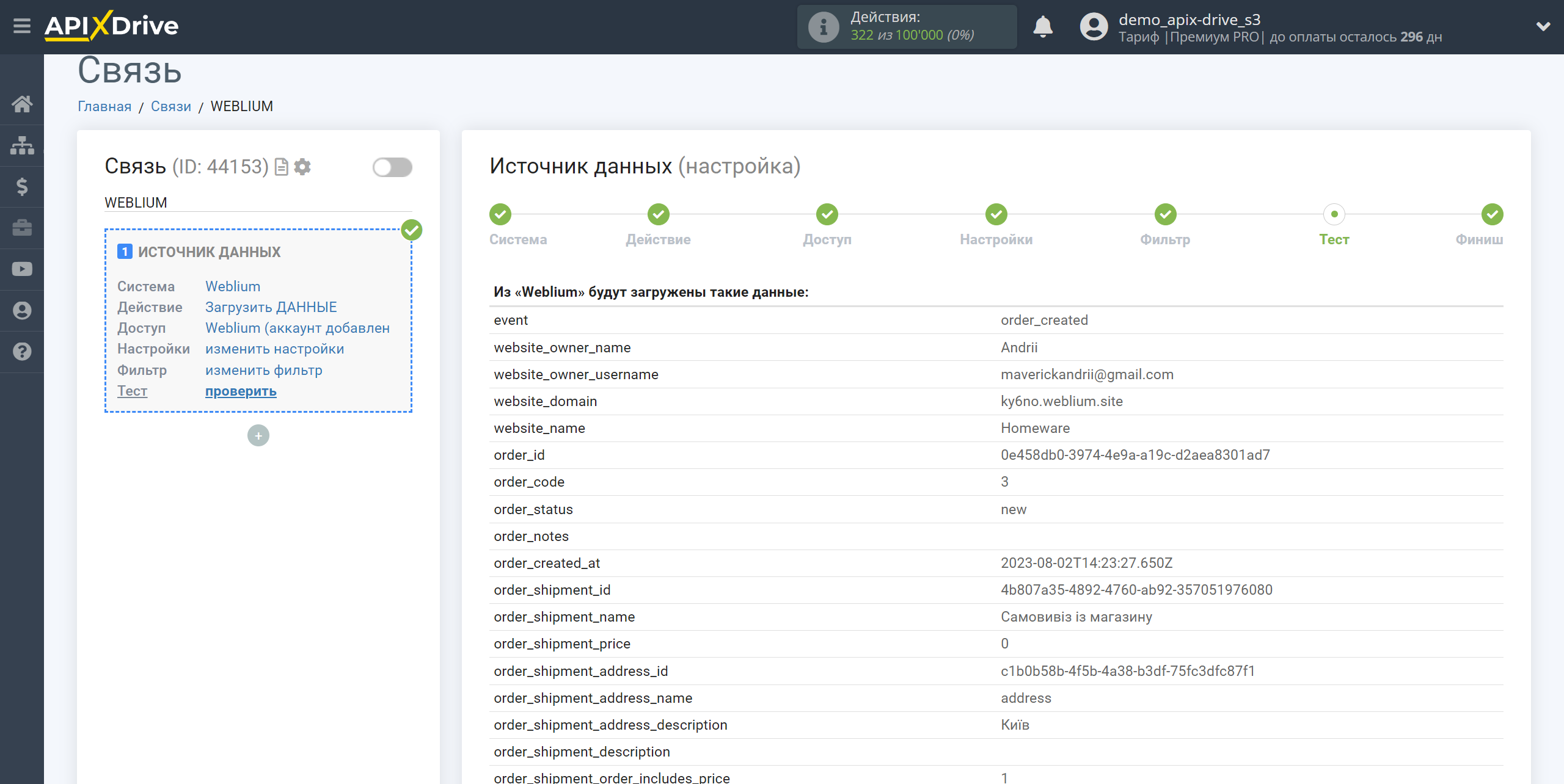This screenshot has width=1564, height=784.
Task: Click the Действие step checkmark circle
Action: click(x=659, y=214)
